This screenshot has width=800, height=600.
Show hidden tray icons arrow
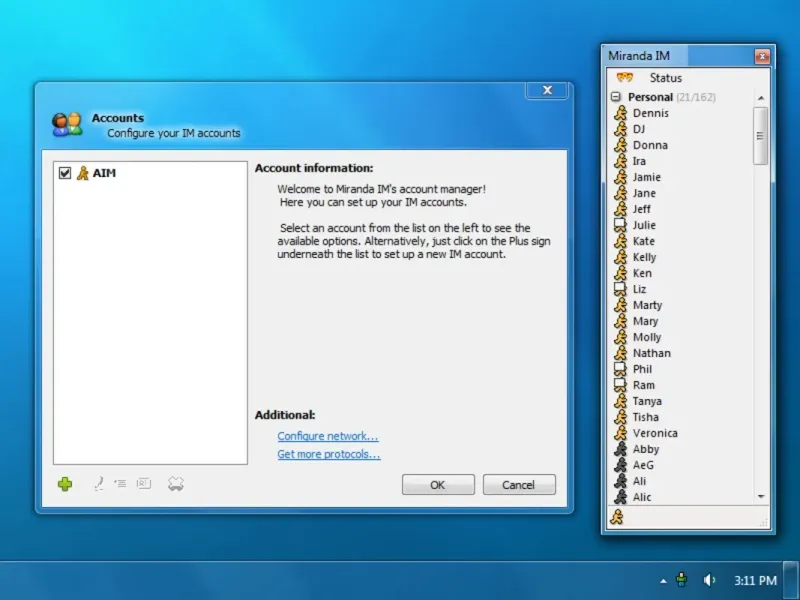coord(663,581)
